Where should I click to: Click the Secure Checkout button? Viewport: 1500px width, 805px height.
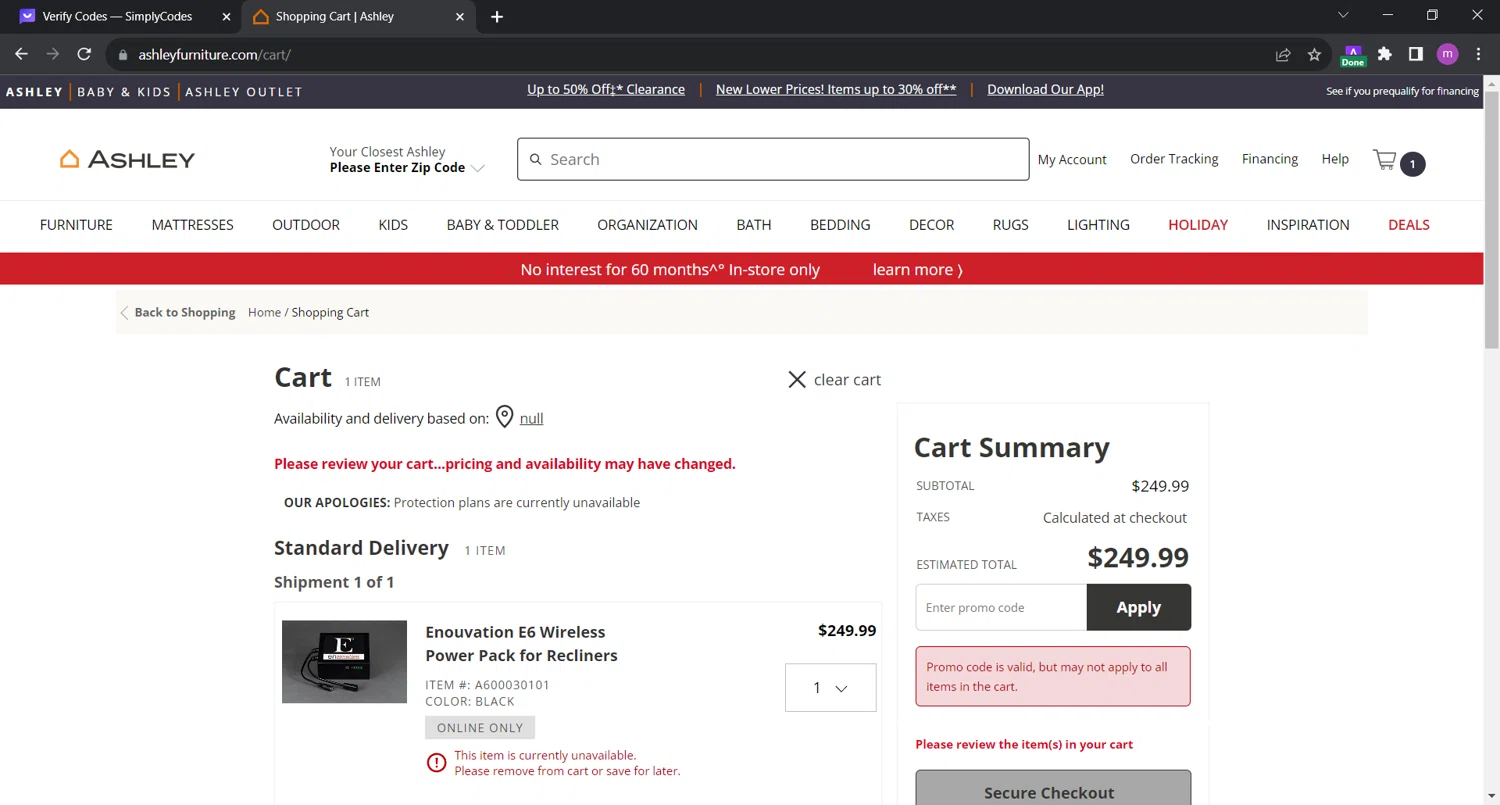coord(1053,788)
